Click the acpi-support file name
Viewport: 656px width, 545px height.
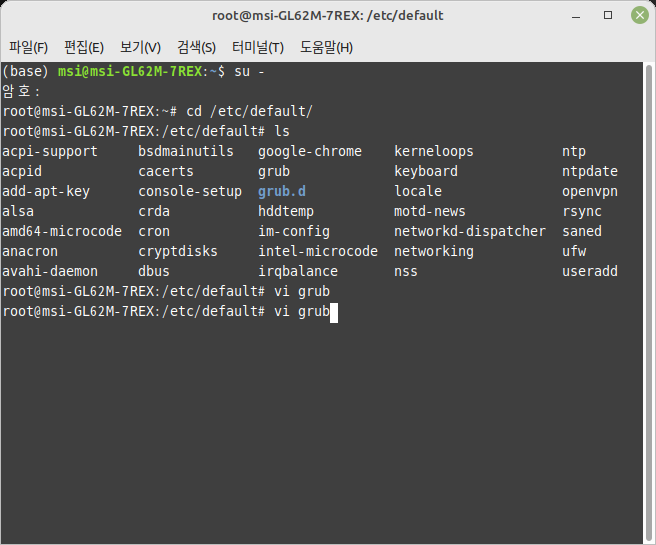[x=50, y=151]
